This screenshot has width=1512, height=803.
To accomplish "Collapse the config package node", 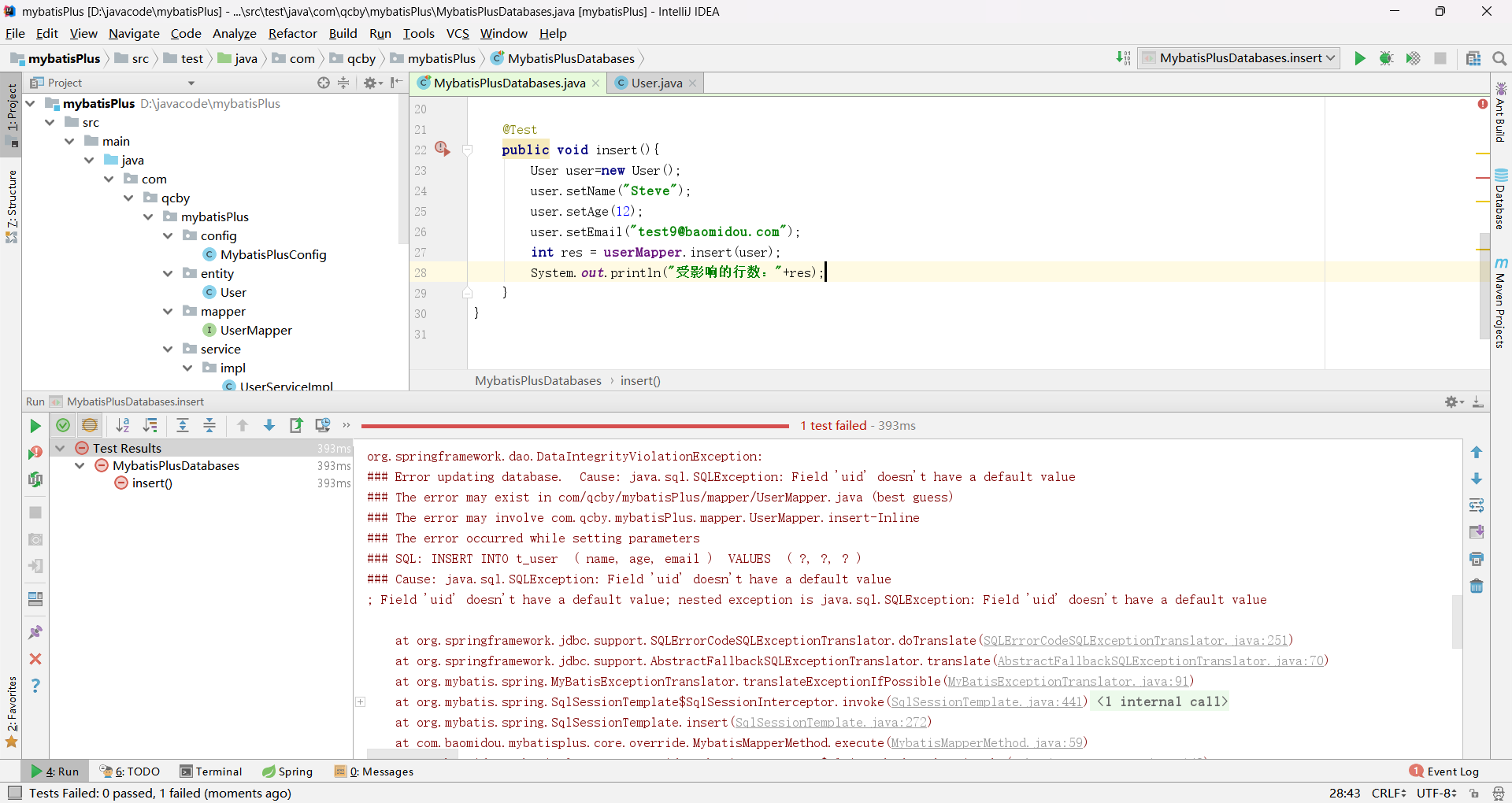I will 168,236.
